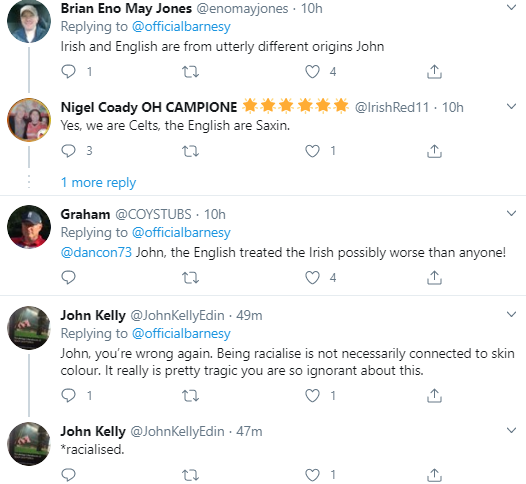Show the '1 more reply' thread
Image resolution: width=526 pixels, height=484 pixels.
(x=98, y=183)
